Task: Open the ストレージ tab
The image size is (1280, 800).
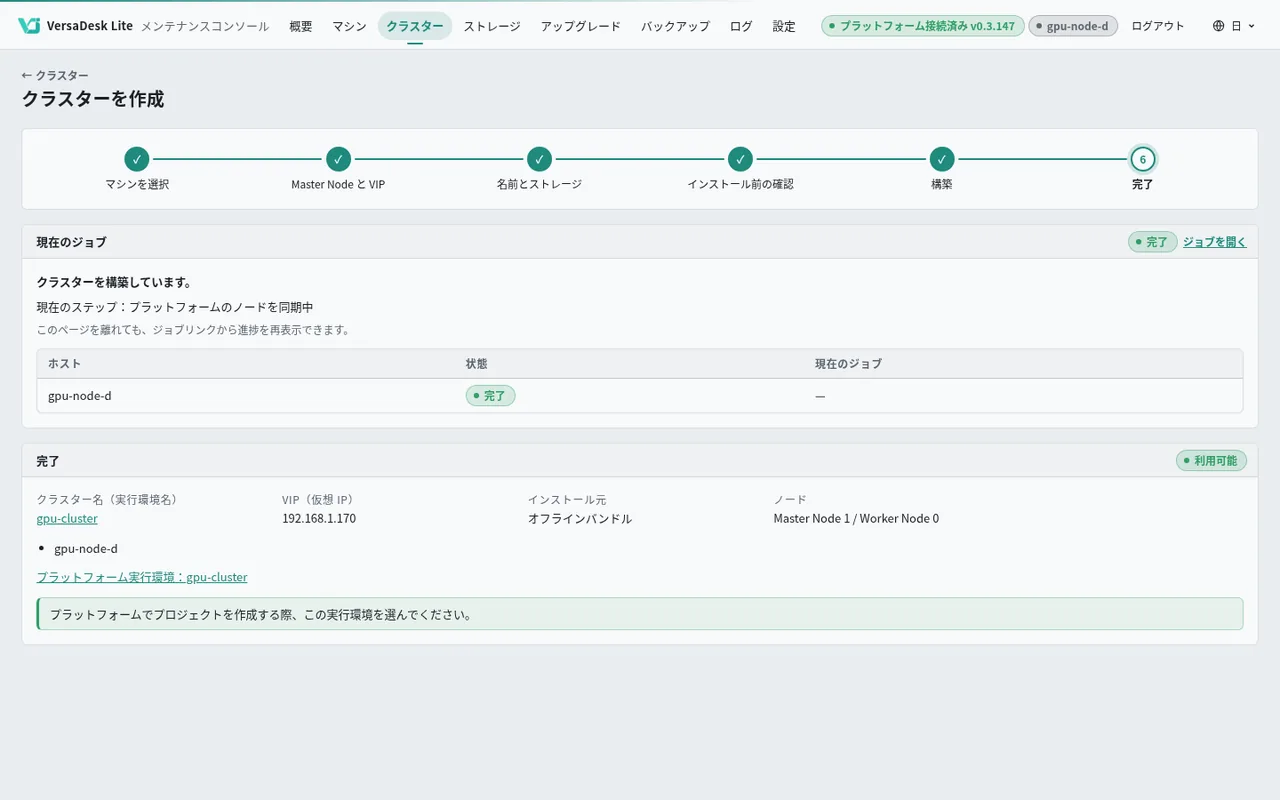Action: [x=492, y=26]
